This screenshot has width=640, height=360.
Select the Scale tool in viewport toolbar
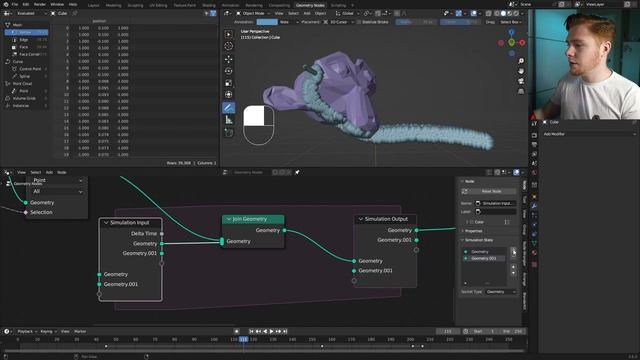tap(229, 83)
